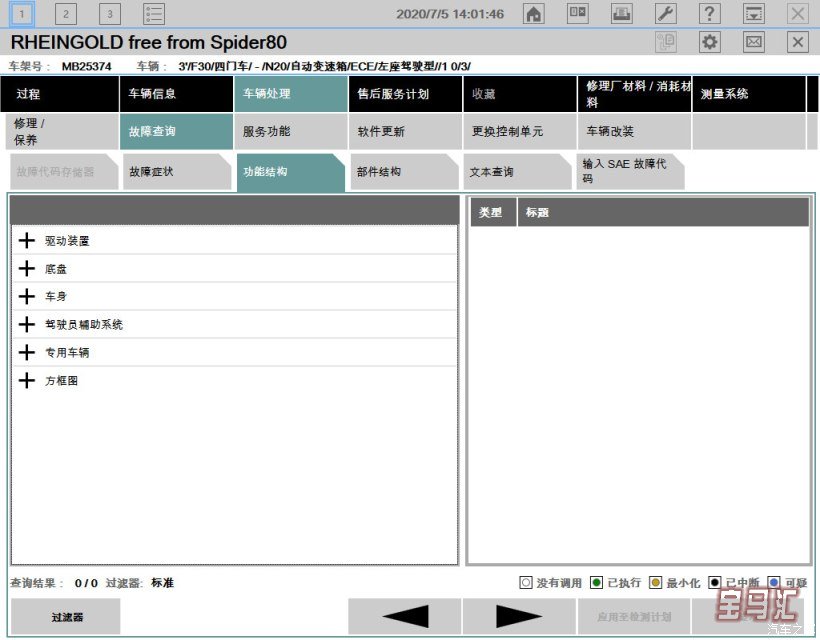This screenshot has height=640, width=820.
Task: Select the 软件更新 submenu
Action: 405,131
